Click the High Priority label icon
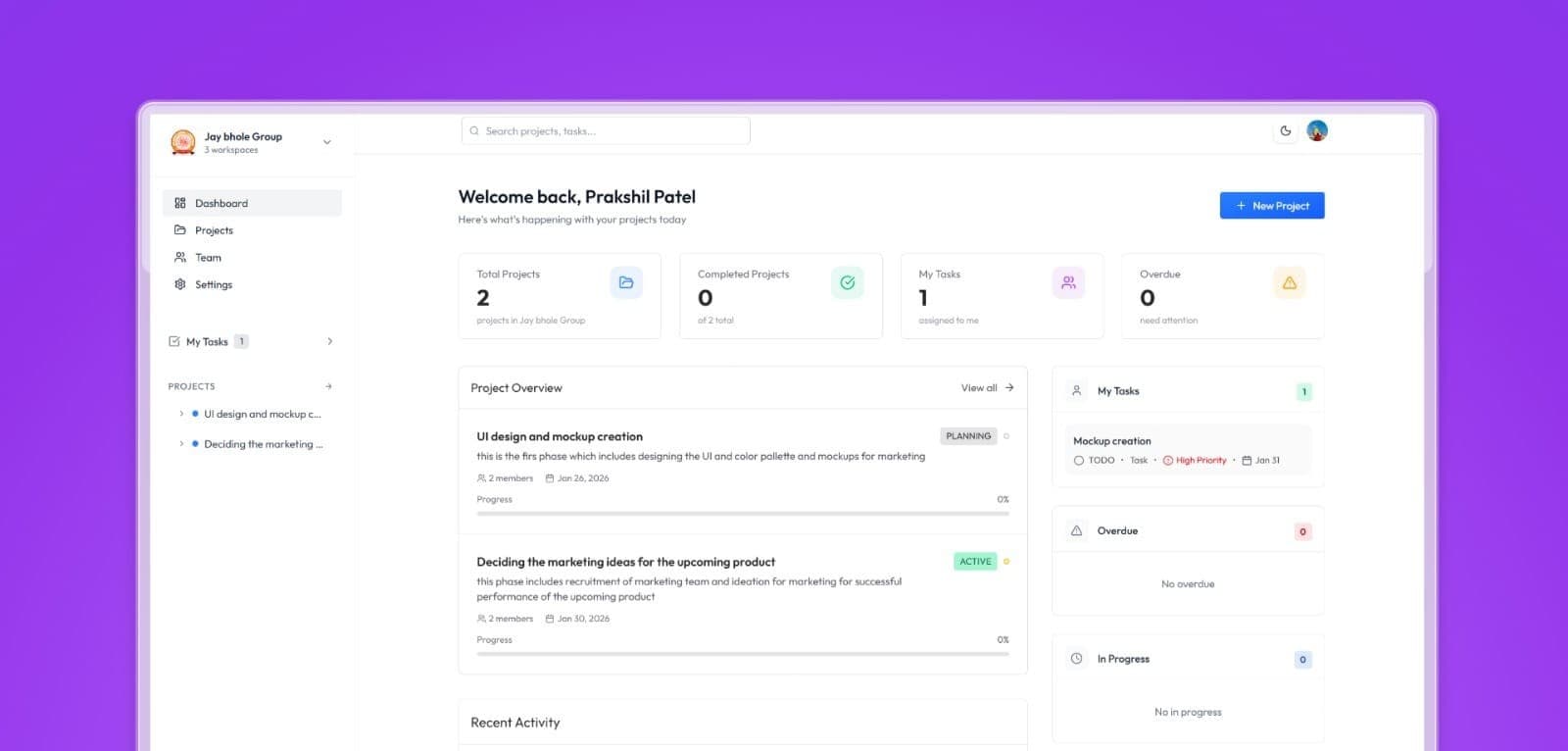 click(1168, 460)
